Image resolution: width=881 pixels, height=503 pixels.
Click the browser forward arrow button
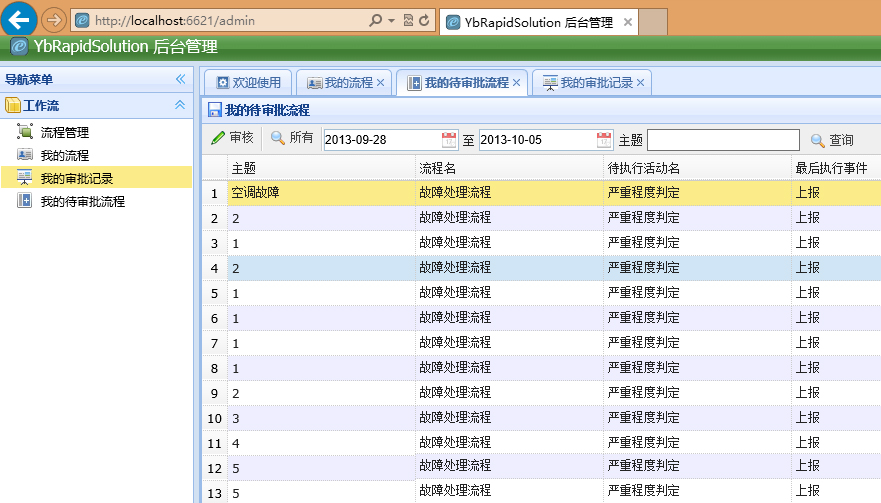[x=54, y=20]
